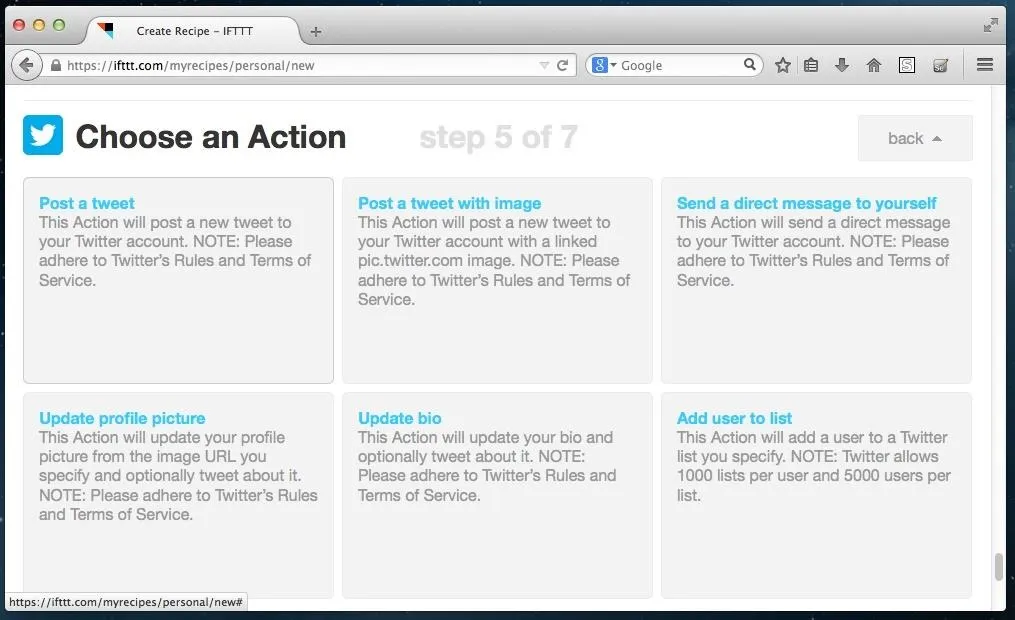Viewport: 1015px width, 620px height.
Task: Click the yellow window minimize button
Action: tap(39, 25)
